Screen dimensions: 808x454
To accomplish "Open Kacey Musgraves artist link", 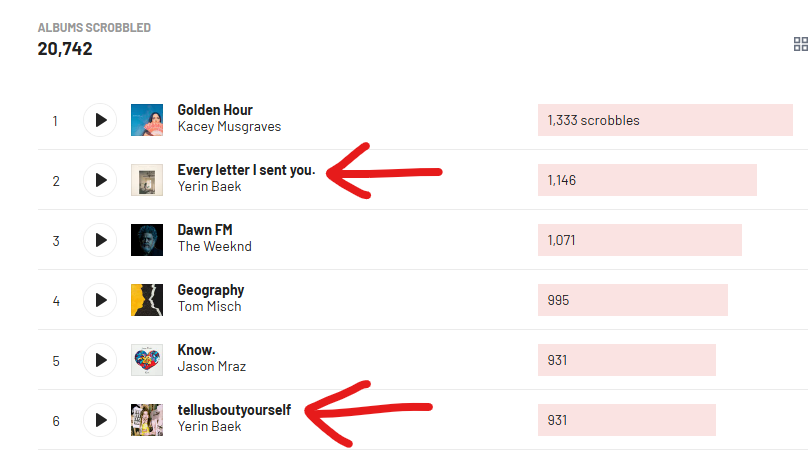I will click(229, 127).
